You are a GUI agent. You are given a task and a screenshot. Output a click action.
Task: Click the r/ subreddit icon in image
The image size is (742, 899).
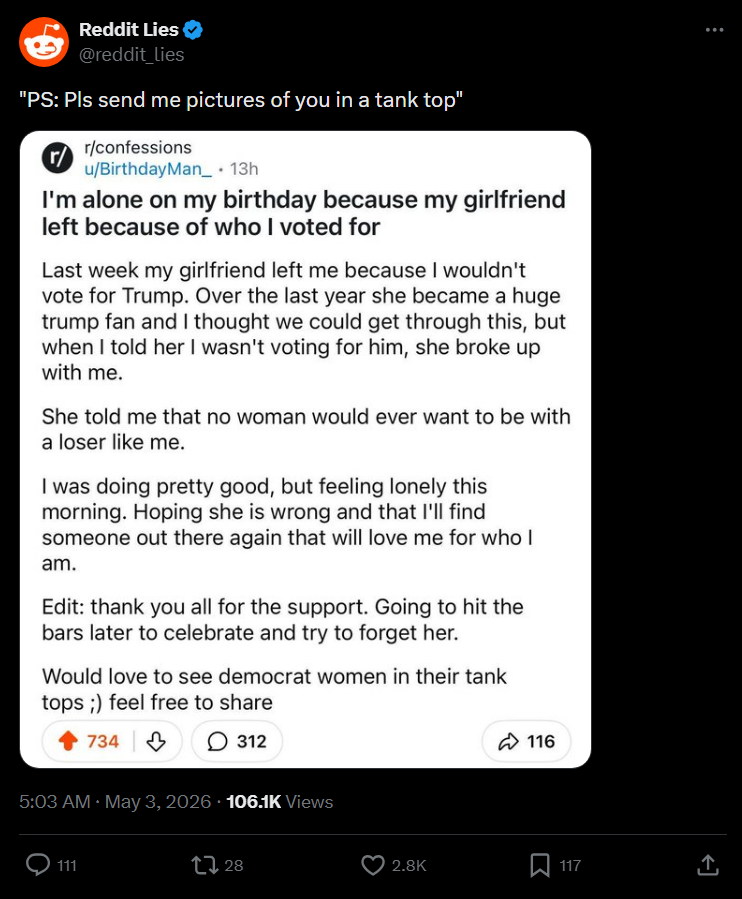pyautogui.click(x=57, y=158)
